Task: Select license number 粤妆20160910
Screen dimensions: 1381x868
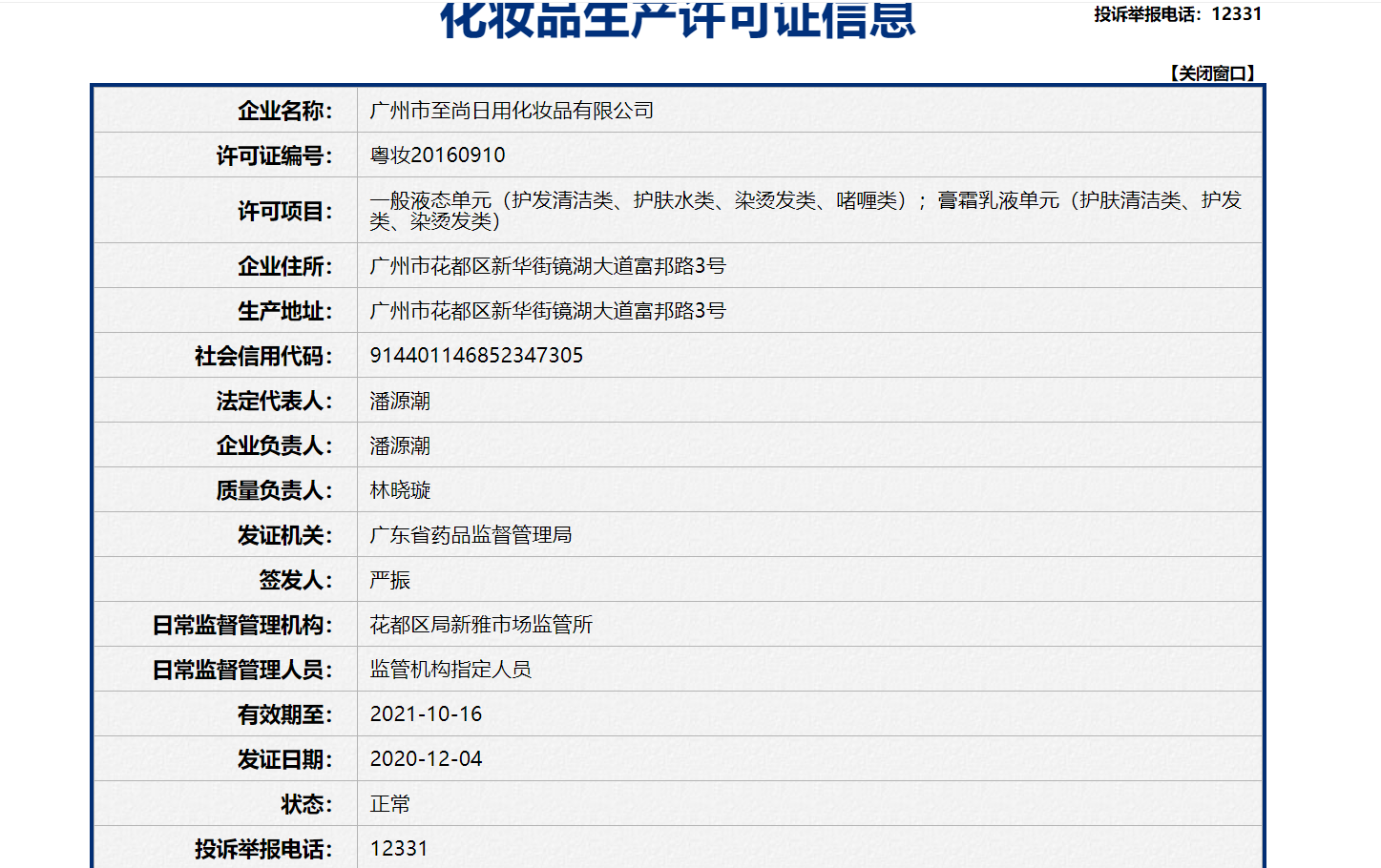Action: pyautogui.click(x=437, y=155)
